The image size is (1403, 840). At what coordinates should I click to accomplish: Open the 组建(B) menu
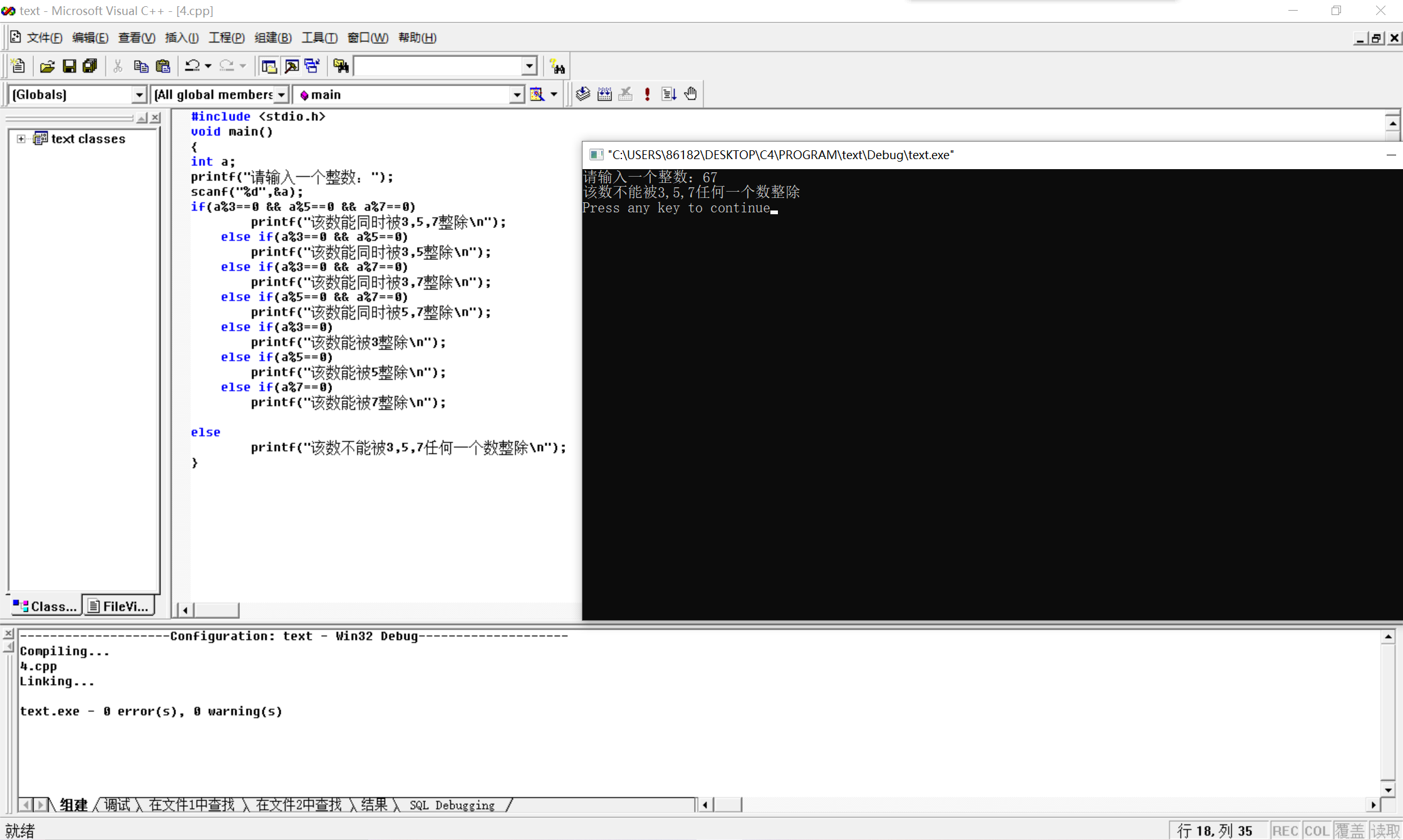[x=272, y=38]
